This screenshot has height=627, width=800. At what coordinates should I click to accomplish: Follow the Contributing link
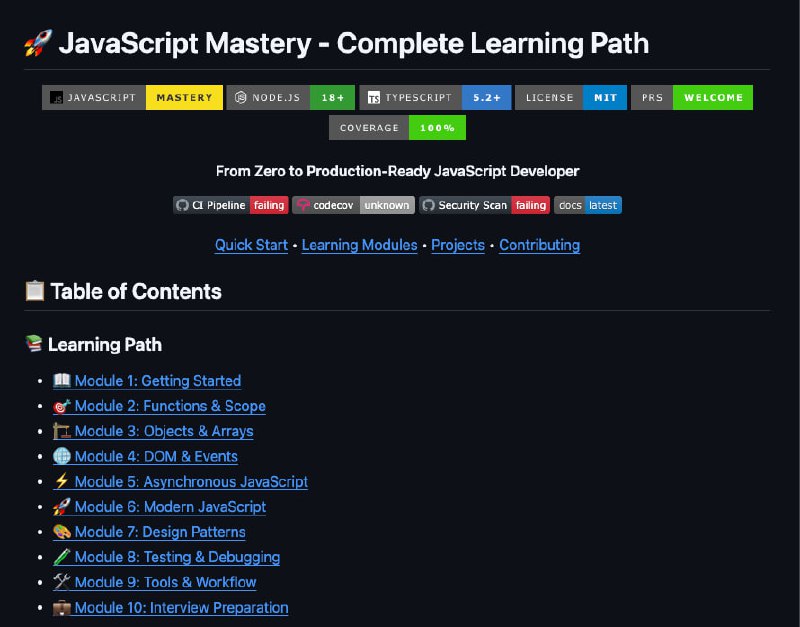click(539, 245)
